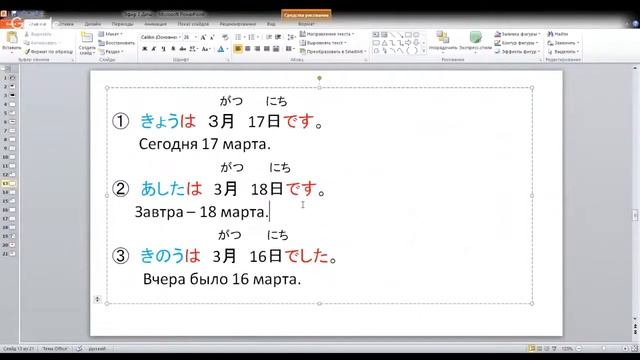This screenshot has width=640, height=360.
Task: Open the View (Вид) ribbon tab
Action: pos(271,24)
